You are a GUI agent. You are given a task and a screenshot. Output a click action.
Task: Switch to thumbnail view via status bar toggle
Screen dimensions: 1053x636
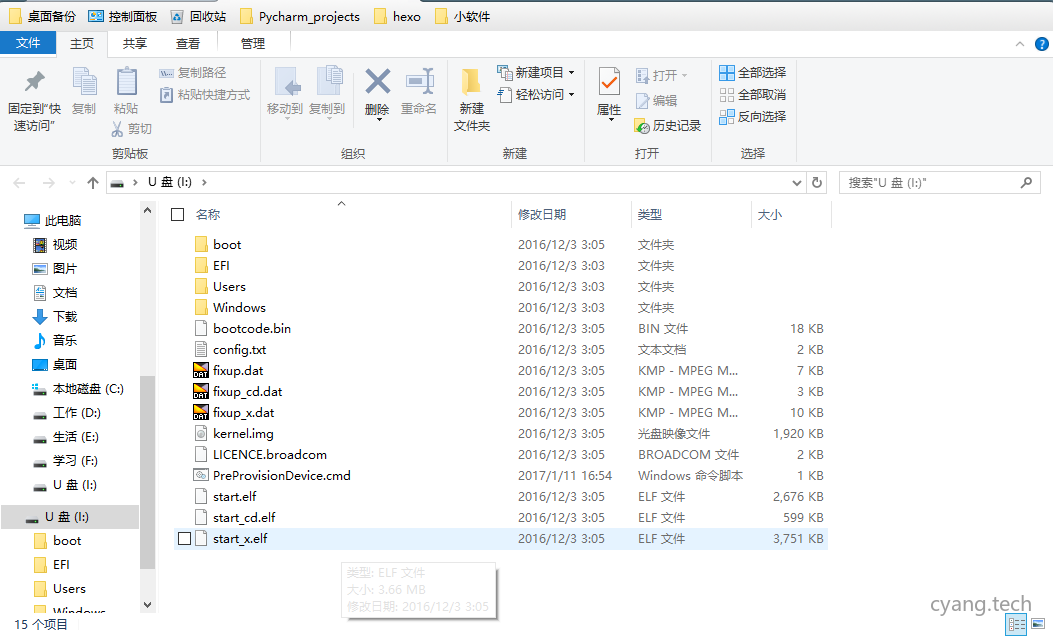[1038, 623]
